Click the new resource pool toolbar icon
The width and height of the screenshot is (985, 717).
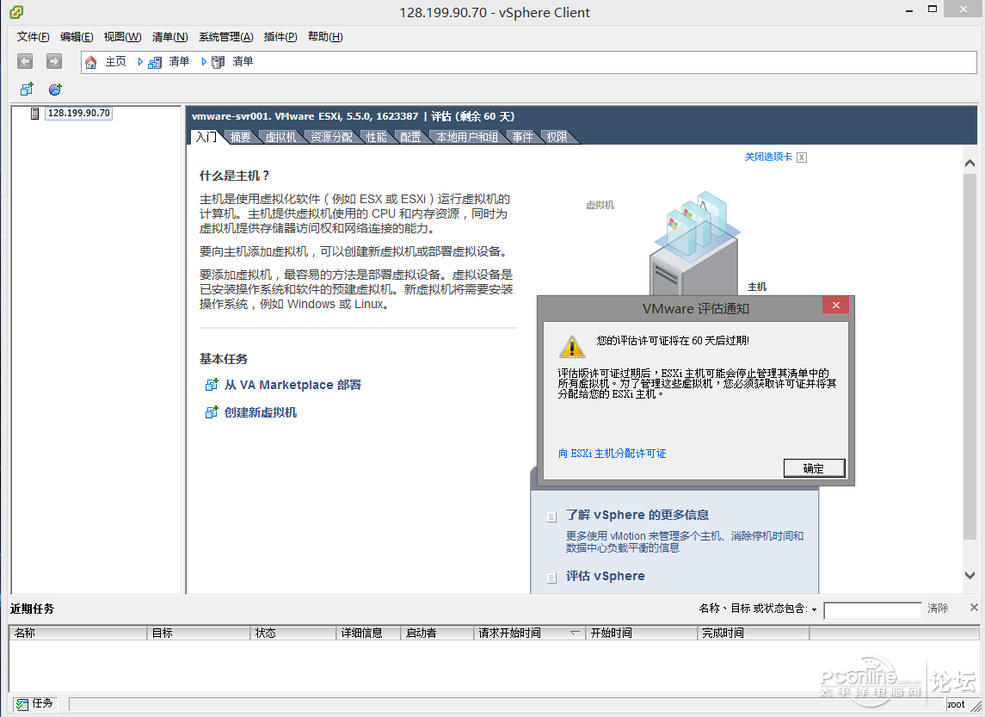55,89
